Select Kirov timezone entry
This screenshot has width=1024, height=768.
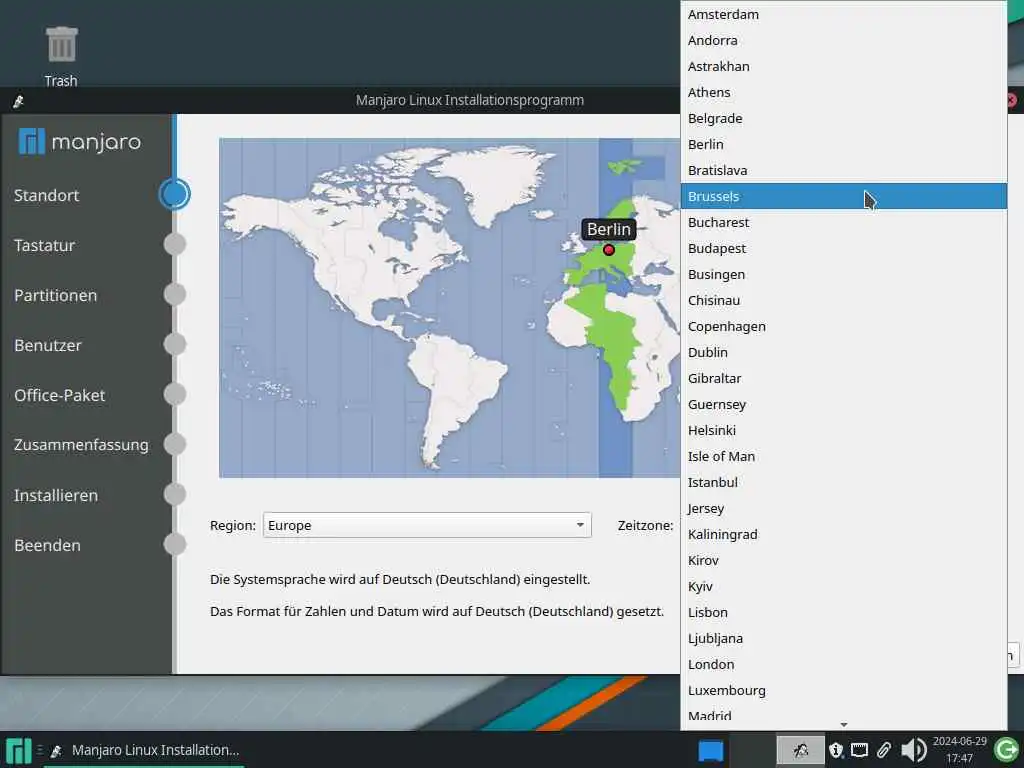[844, 560]
